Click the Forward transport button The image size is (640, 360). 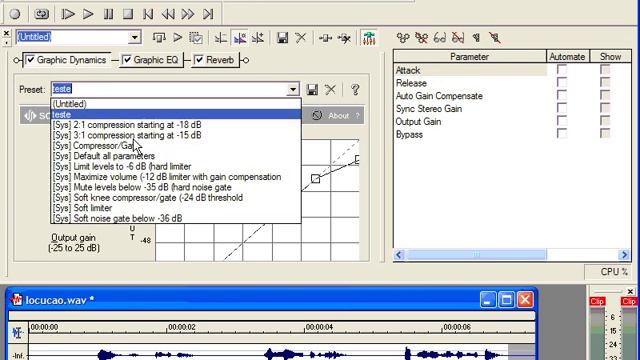(188, 14)
